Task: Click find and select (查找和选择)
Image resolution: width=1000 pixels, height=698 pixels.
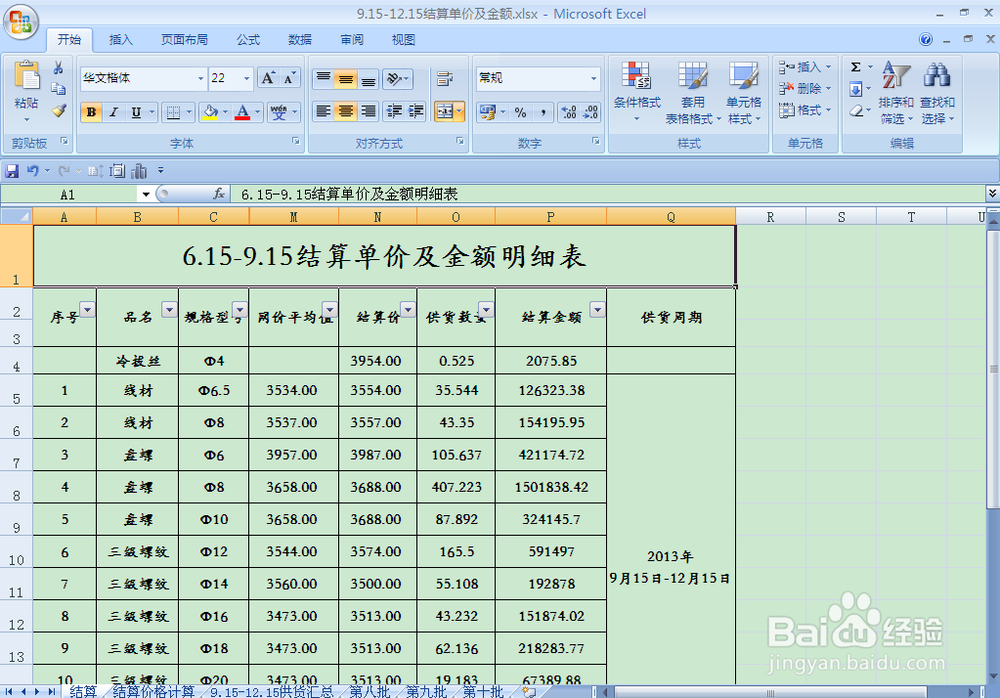Action: (x=938, y=95)
